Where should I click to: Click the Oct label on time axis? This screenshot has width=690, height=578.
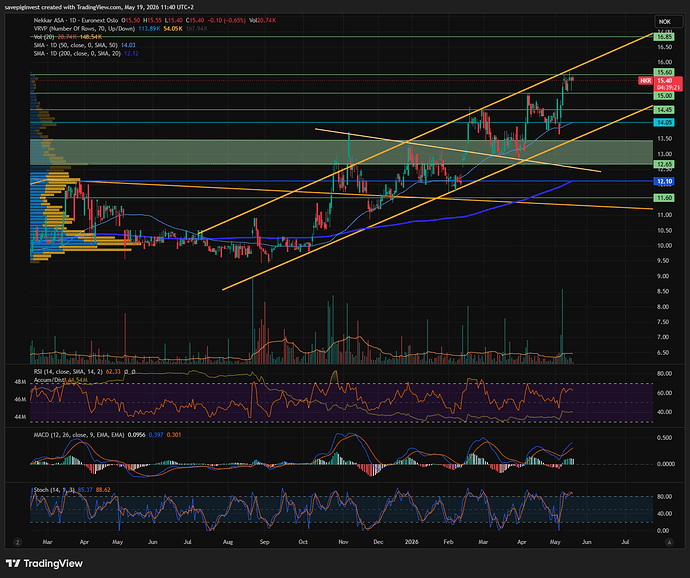(x=303, y=542)
